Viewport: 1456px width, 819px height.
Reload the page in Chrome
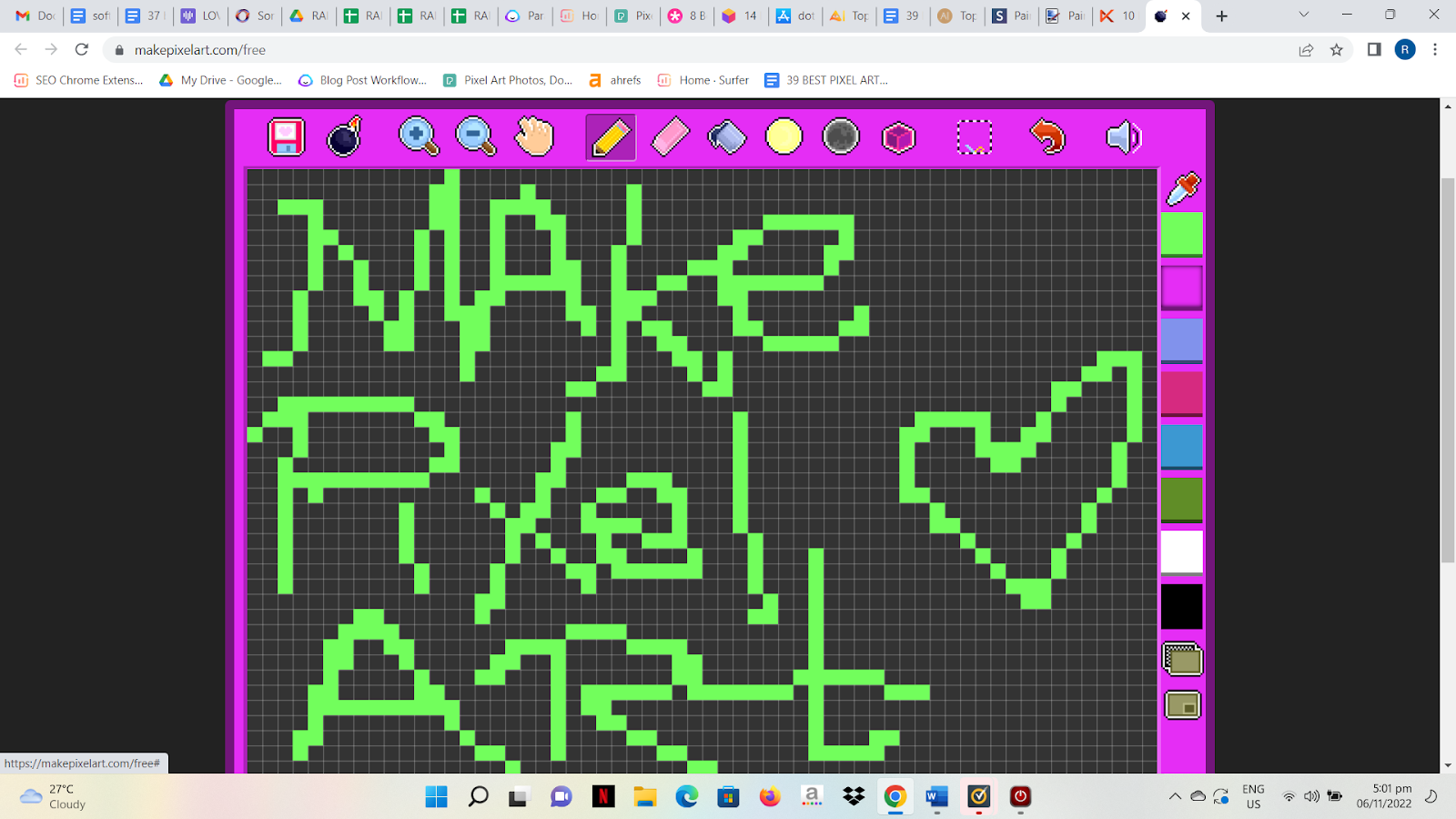(x=82, y=50)
